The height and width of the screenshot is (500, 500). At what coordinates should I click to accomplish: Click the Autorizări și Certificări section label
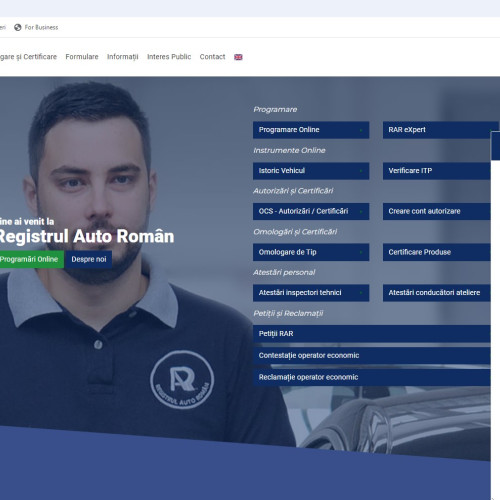tap(293, 191)
